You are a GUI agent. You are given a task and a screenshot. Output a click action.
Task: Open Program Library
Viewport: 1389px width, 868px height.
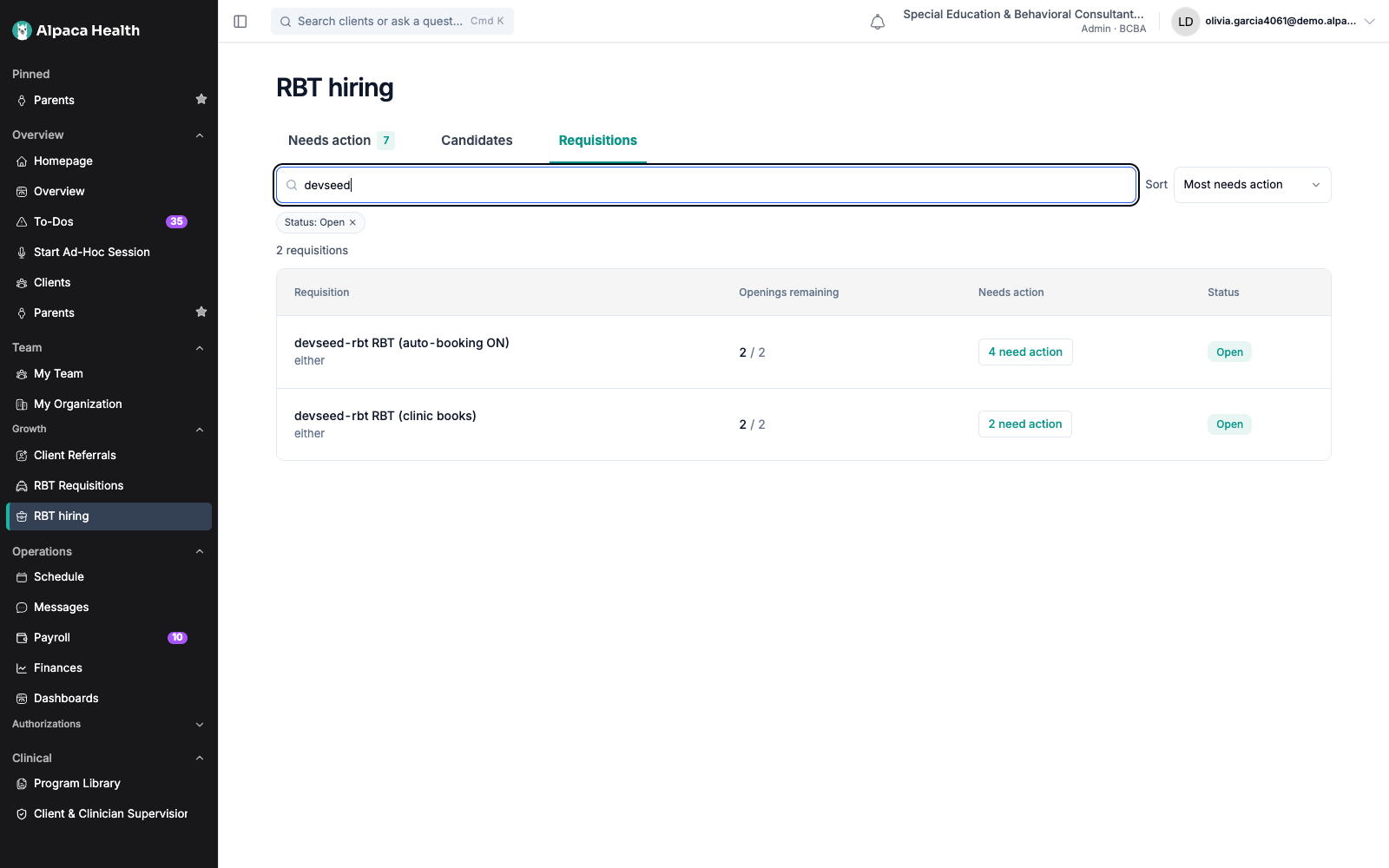point(109,784)
